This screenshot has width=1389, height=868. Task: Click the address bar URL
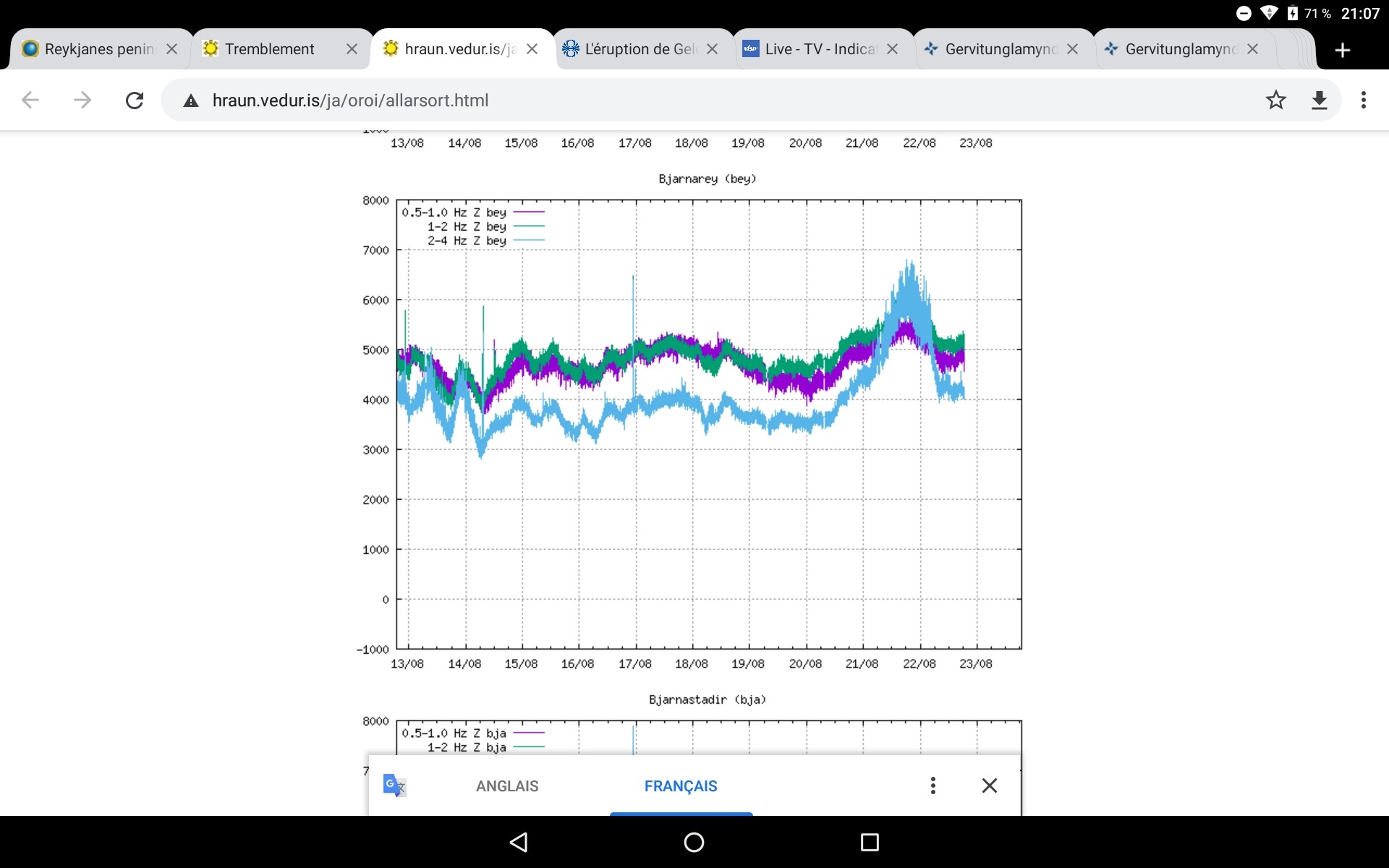coord(350,101)
